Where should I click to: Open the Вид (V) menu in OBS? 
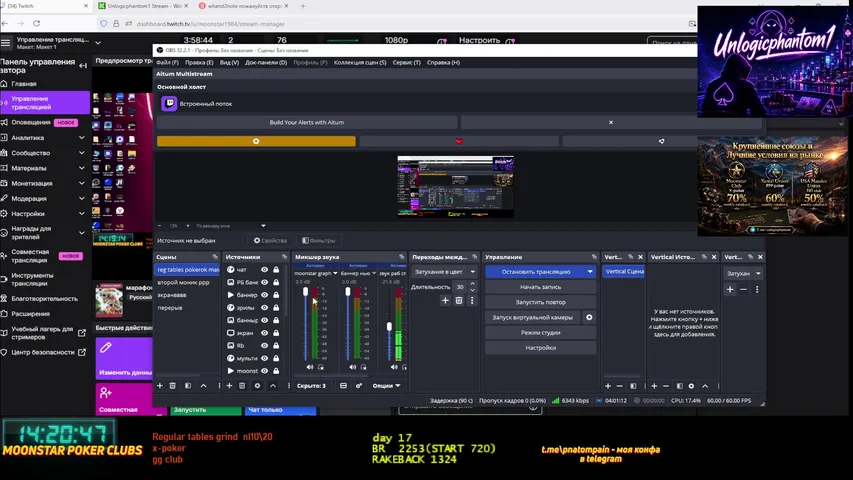pos(229,63)
